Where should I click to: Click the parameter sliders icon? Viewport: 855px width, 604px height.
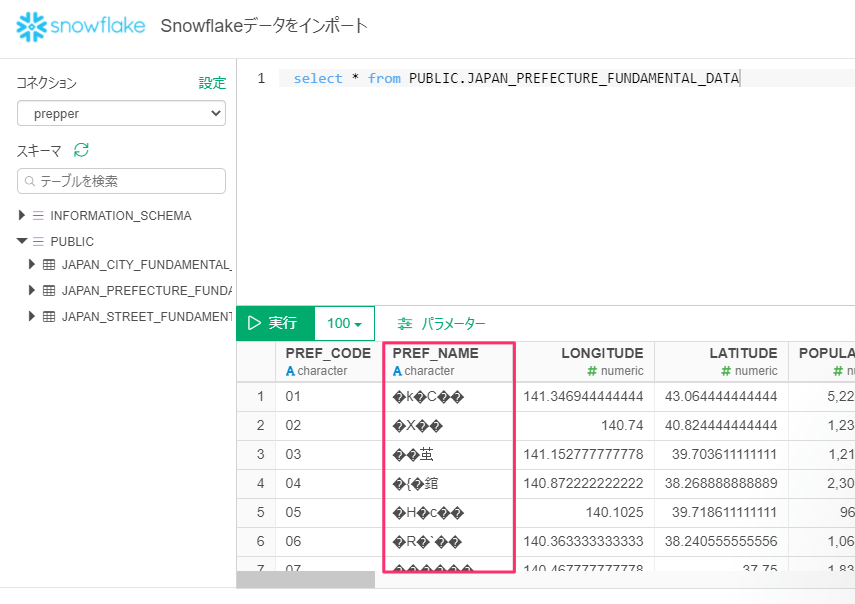pos(405,324)
